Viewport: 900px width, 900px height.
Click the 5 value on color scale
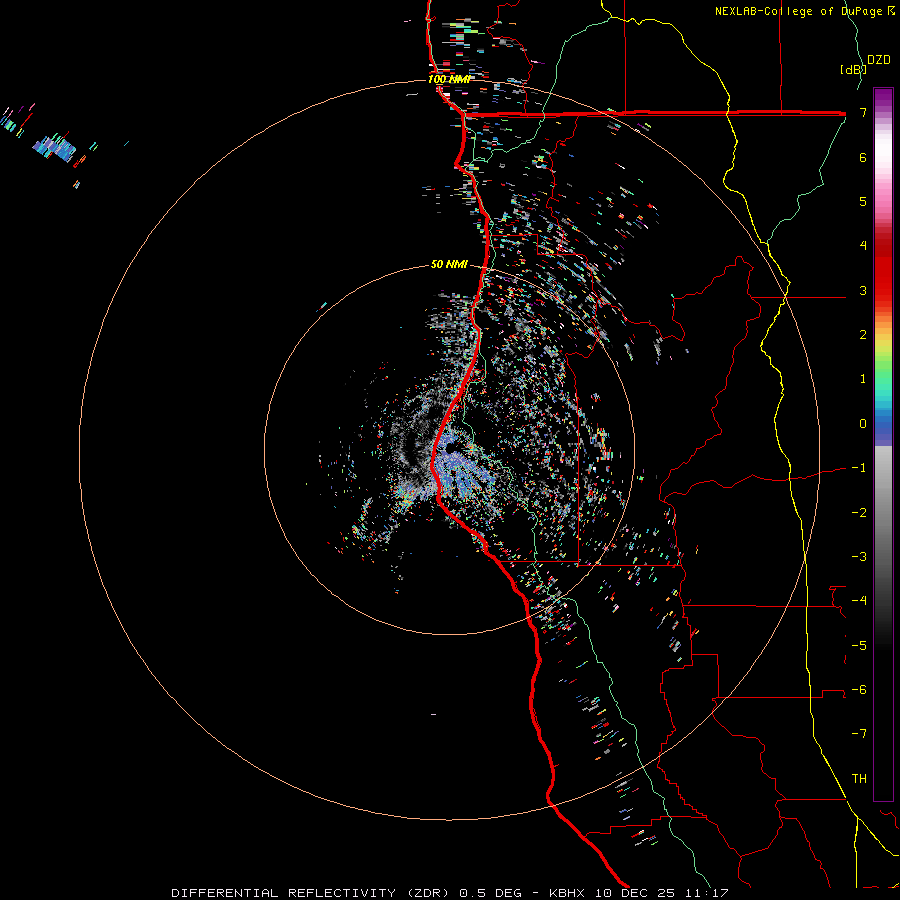click(x=863, y=201)
